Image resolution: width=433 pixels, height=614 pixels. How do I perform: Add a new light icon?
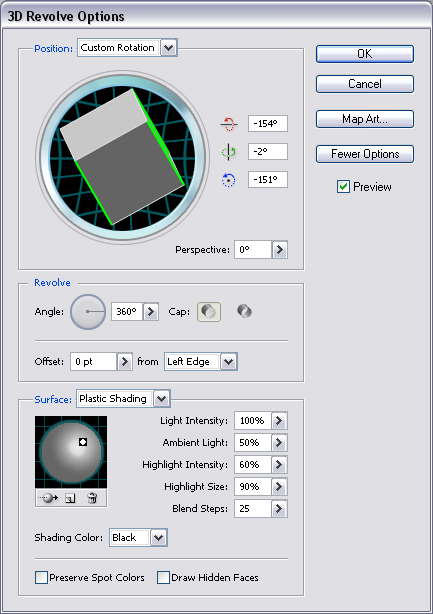[70, 498]
